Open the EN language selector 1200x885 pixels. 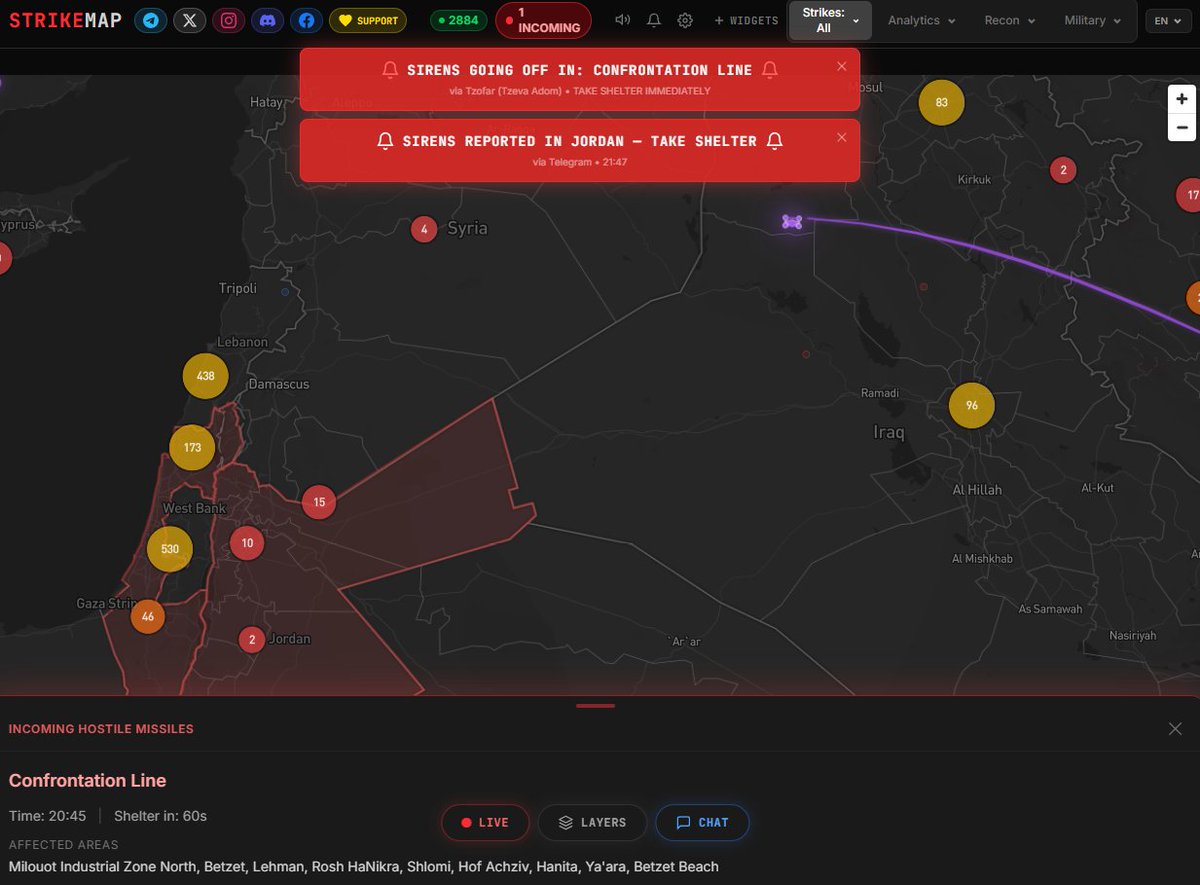click(x=1168, y=20)
